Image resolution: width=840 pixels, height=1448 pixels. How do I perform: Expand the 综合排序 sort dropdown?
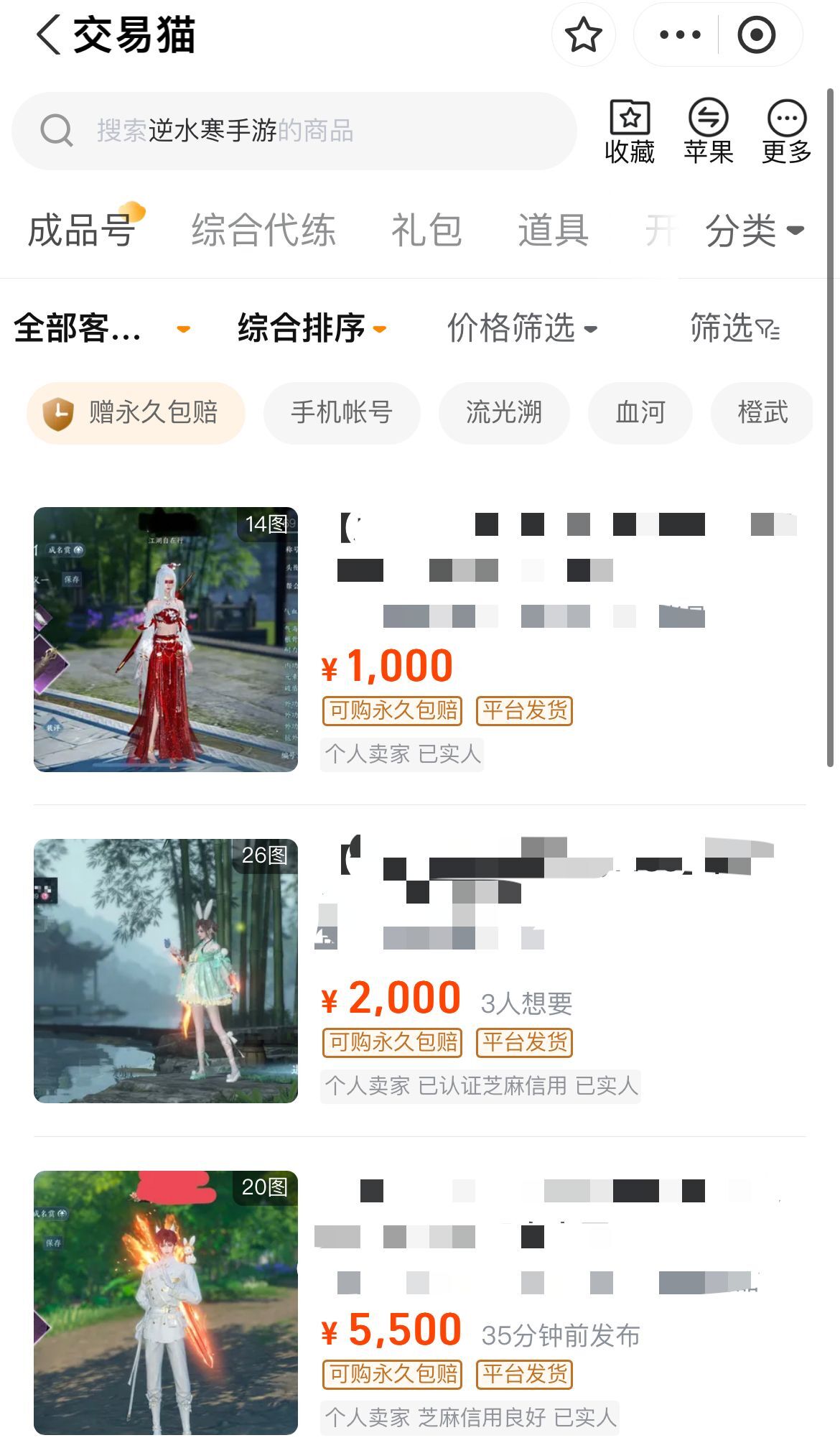pyautogui.click(x=312, y=328)
